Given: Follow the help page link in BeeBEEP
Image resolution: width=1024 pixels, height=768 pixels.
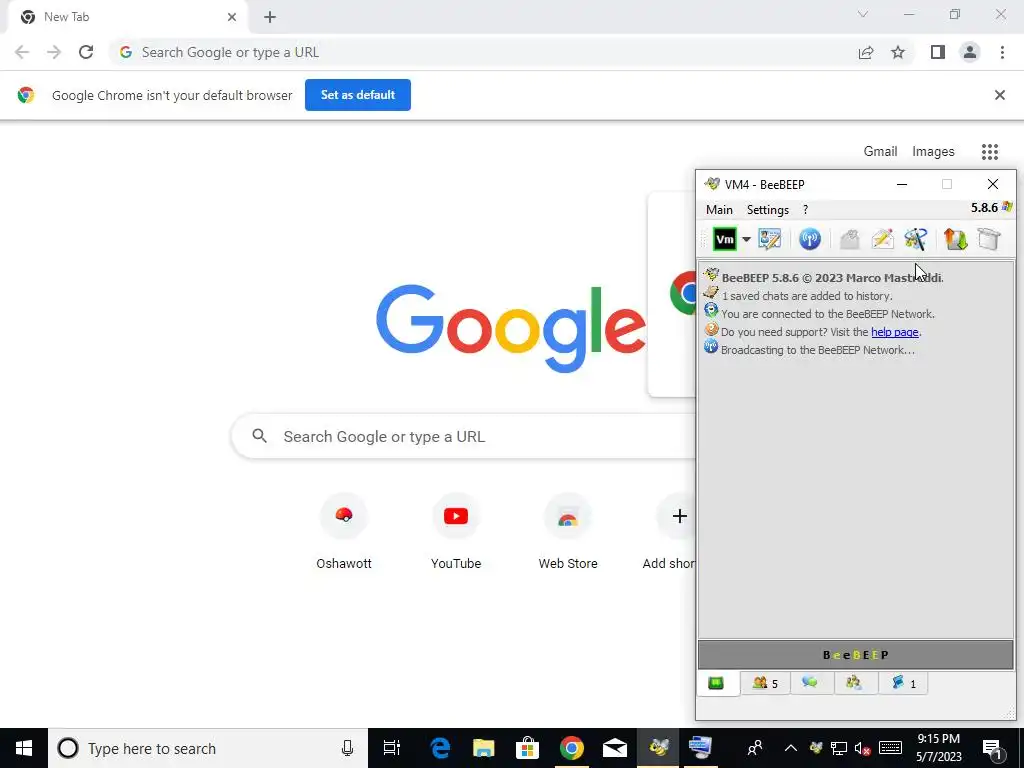Looking at the screenshot, I should pos(895,332).
